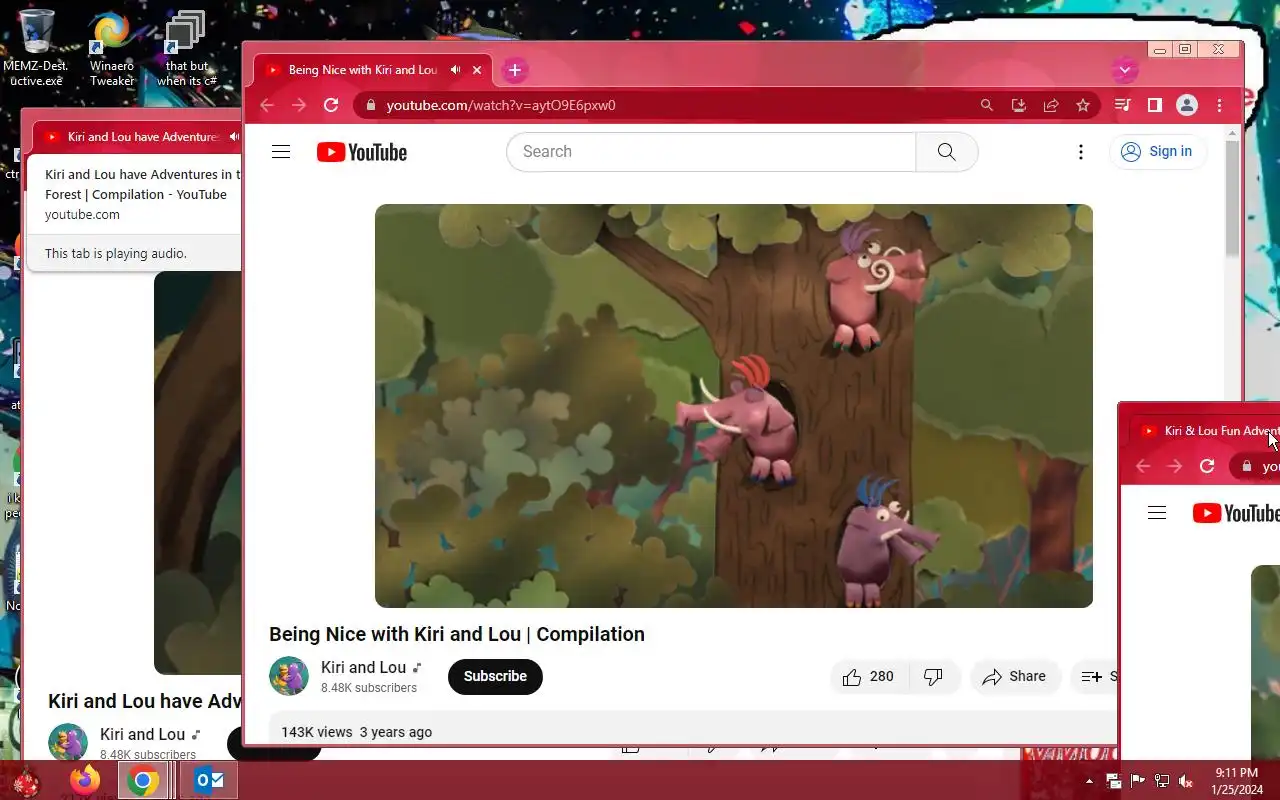Add a new tab with the plus button
Screen dimensions: 1280x800
[x=514, y=70]
